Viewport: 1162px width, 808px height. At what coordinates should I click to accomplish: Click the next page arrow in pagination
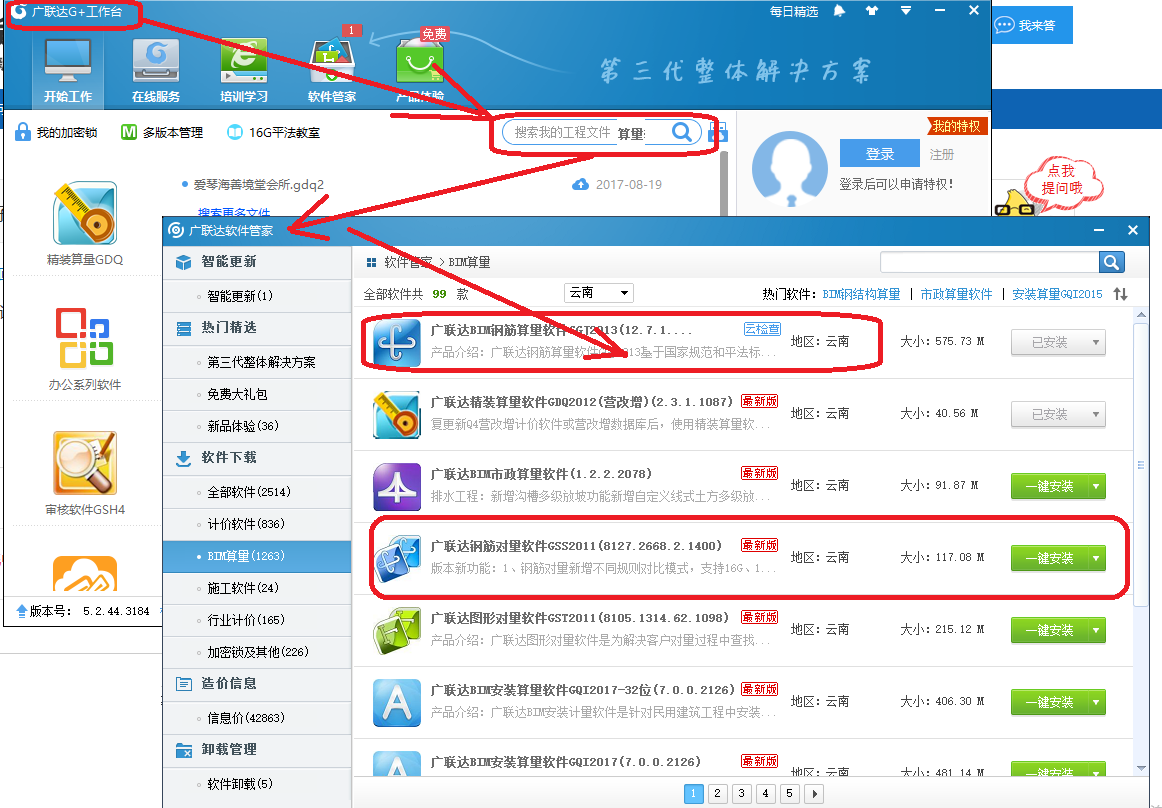click(814, 793)
